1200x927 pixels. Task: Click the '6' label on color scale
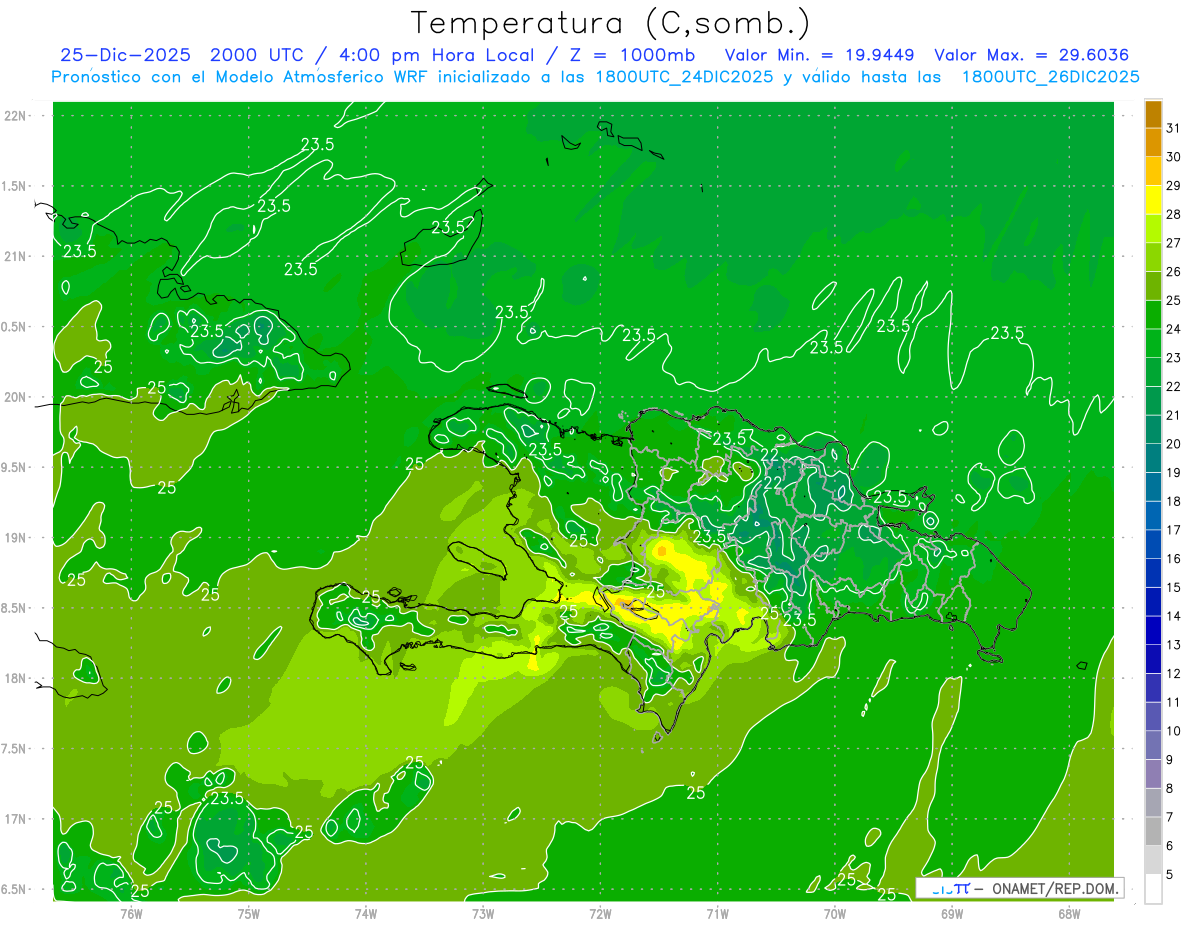click(1170, 846)
